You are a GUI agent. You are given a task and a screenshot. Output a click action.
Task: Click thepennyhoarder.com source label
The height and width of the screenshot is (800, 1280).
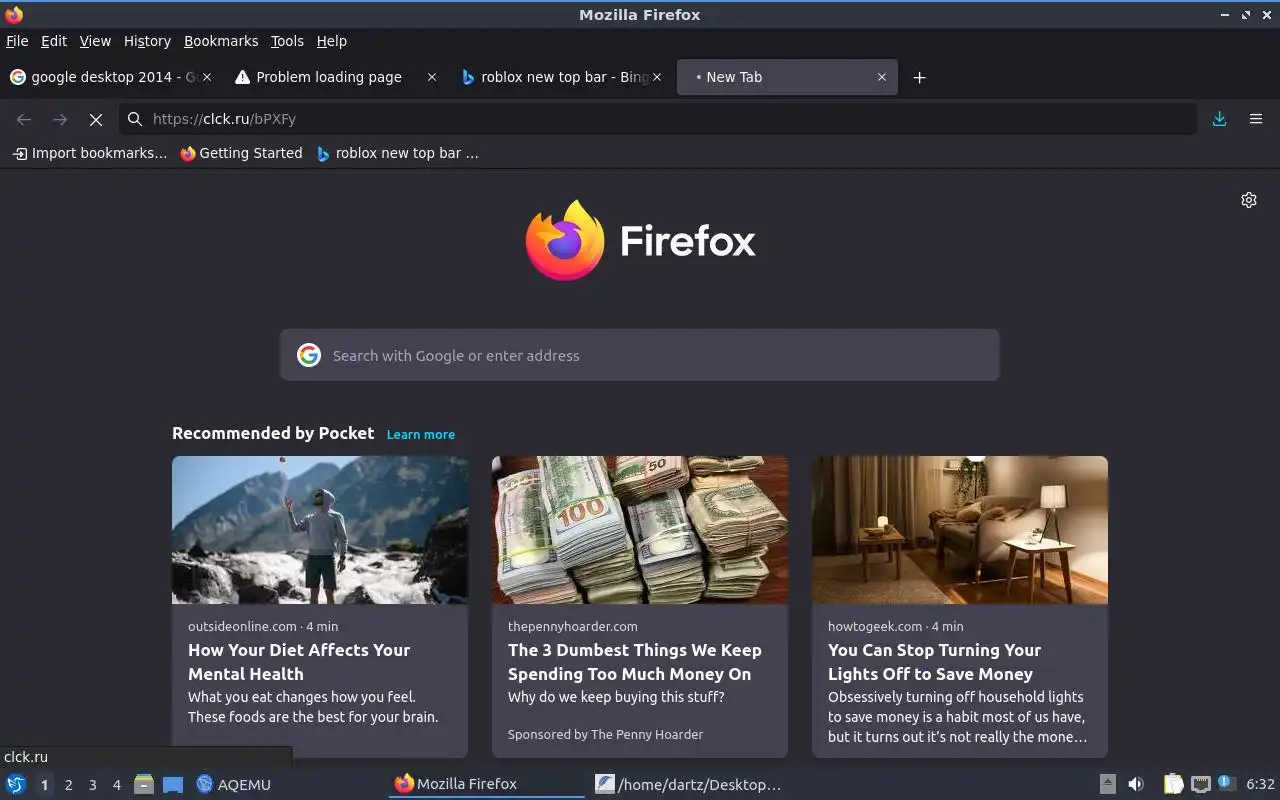click(x=572, y=626)
